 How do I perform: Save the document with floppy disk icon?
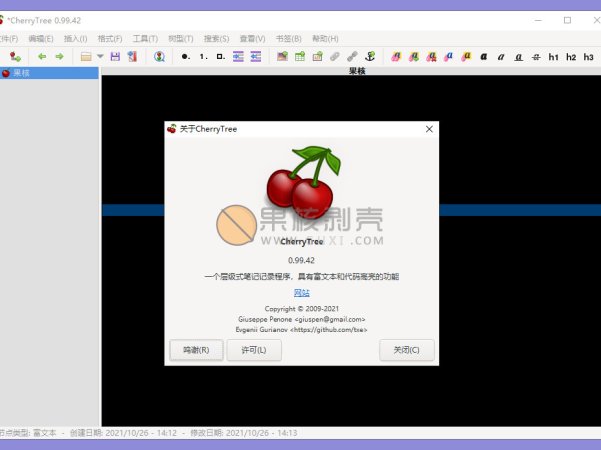click(x=115, y=57)
